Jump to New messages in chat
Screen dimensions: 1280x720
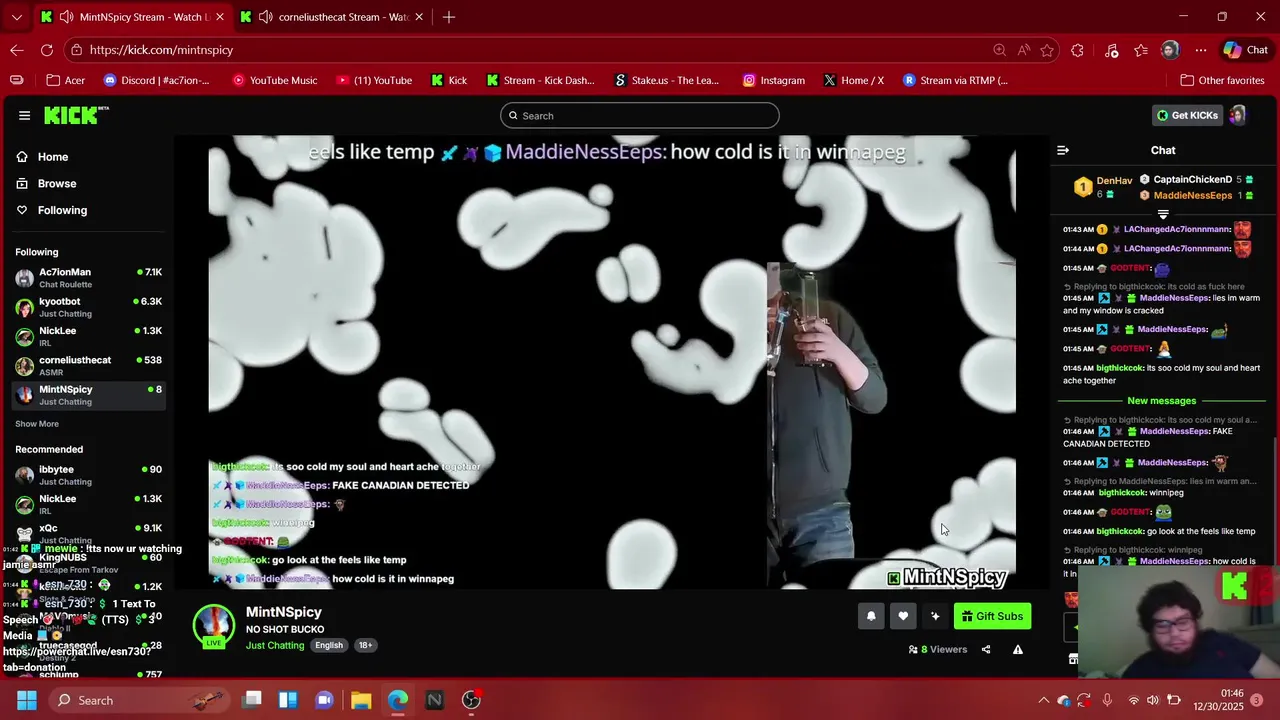point(1161,401)
